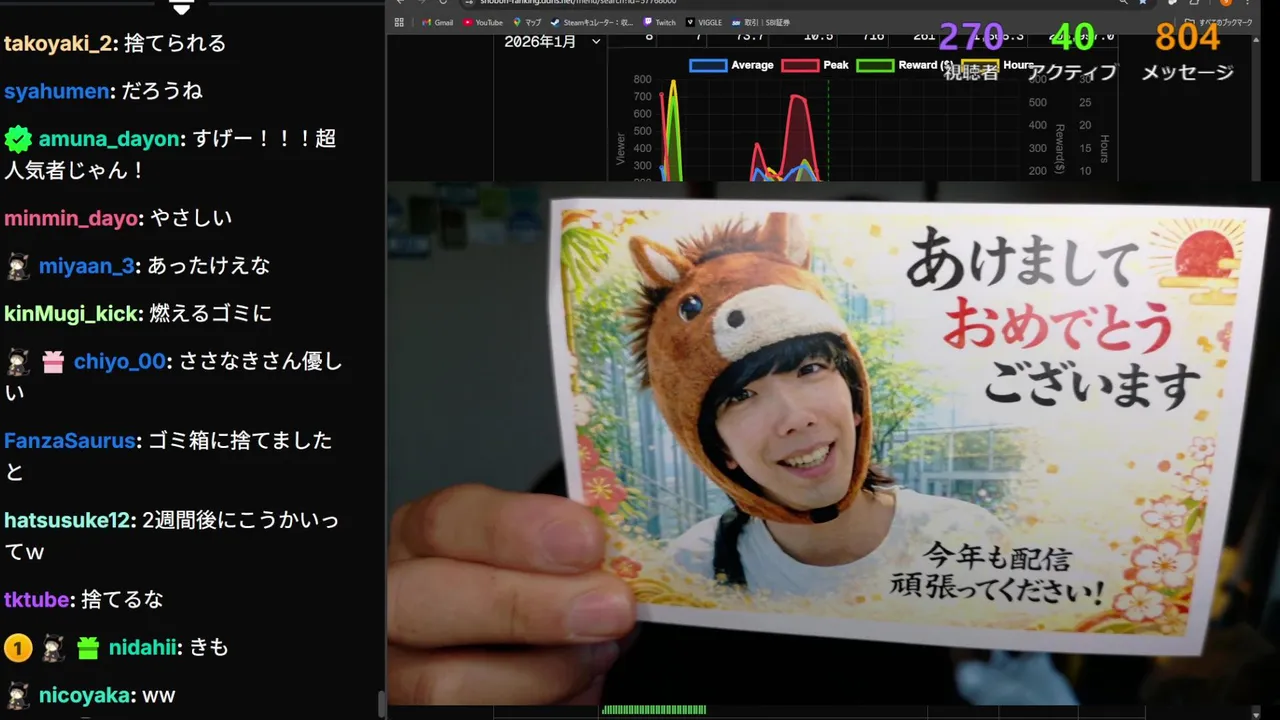This screenshot has height=720, width=1280.
Task: Click username amuna_dayon in chat
Action: point(109,139)
